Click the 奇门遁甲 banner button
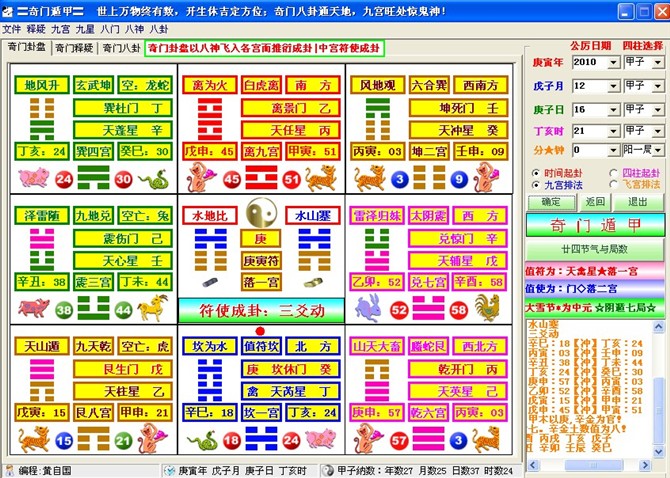The height and width of the screenshot is (478, 670). point(595,225)
